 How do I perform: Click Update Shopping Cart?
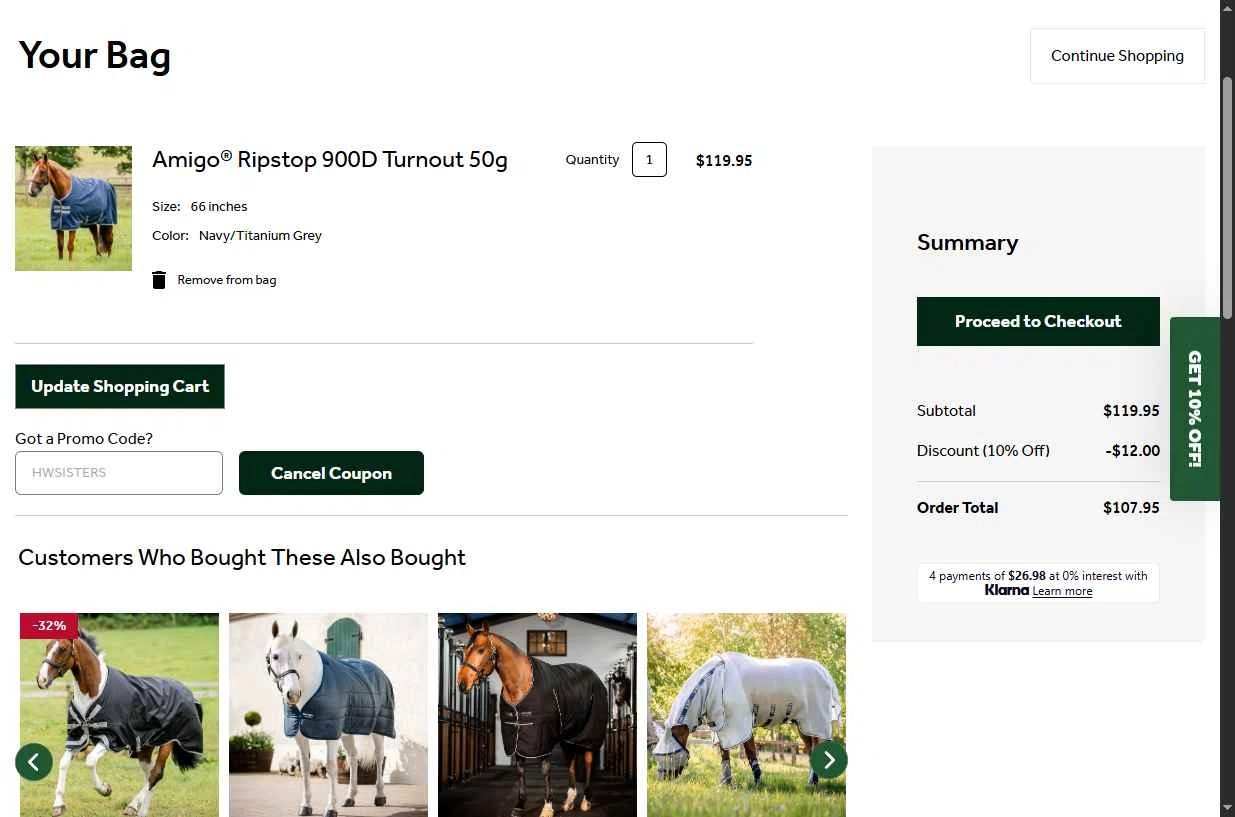[x=120, y=386]
